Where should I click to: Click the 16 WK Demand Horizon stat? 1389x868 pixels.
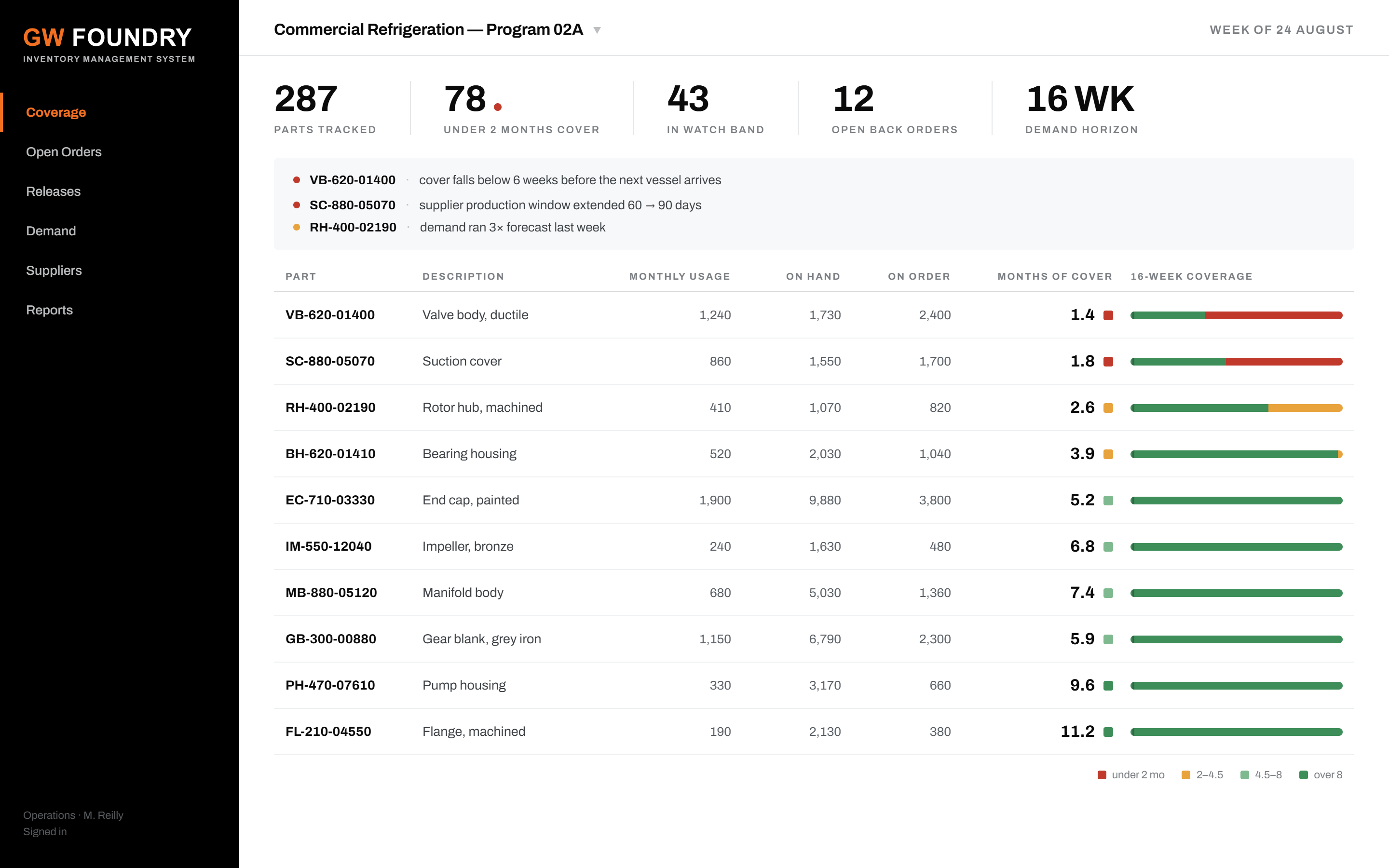click(1081, 108)
